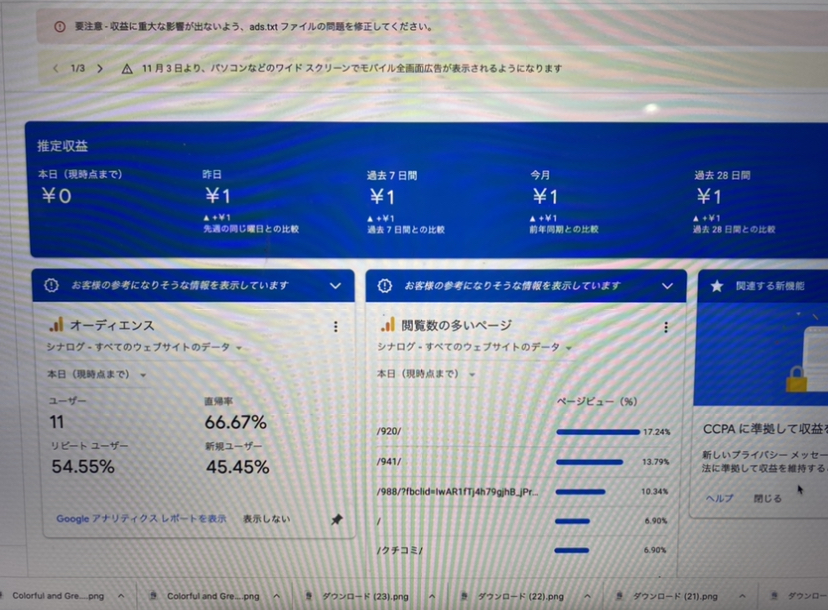
Task: Click ヘルプ on the CCPA card
Action: [x=719, y=497]
